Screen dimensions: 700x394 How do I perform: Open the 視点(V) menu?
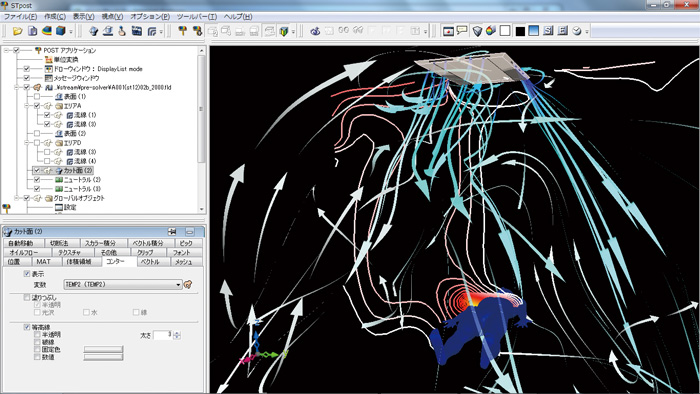(x=112, y=17)
